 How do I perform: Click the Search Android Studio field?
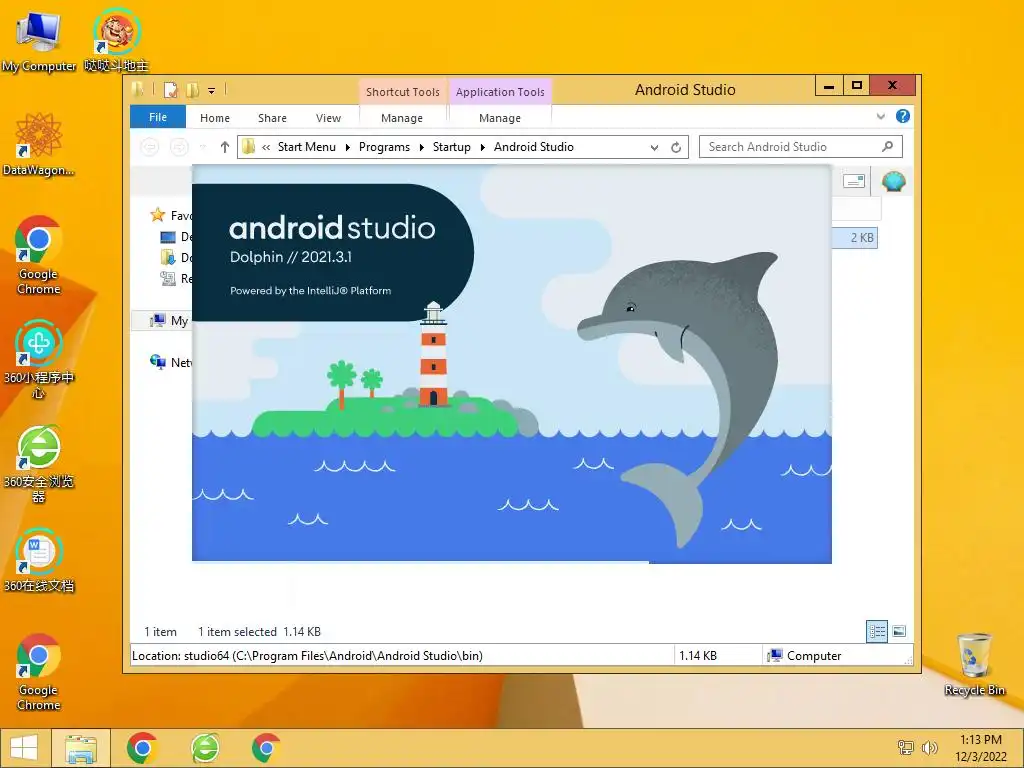pos(801,147)
